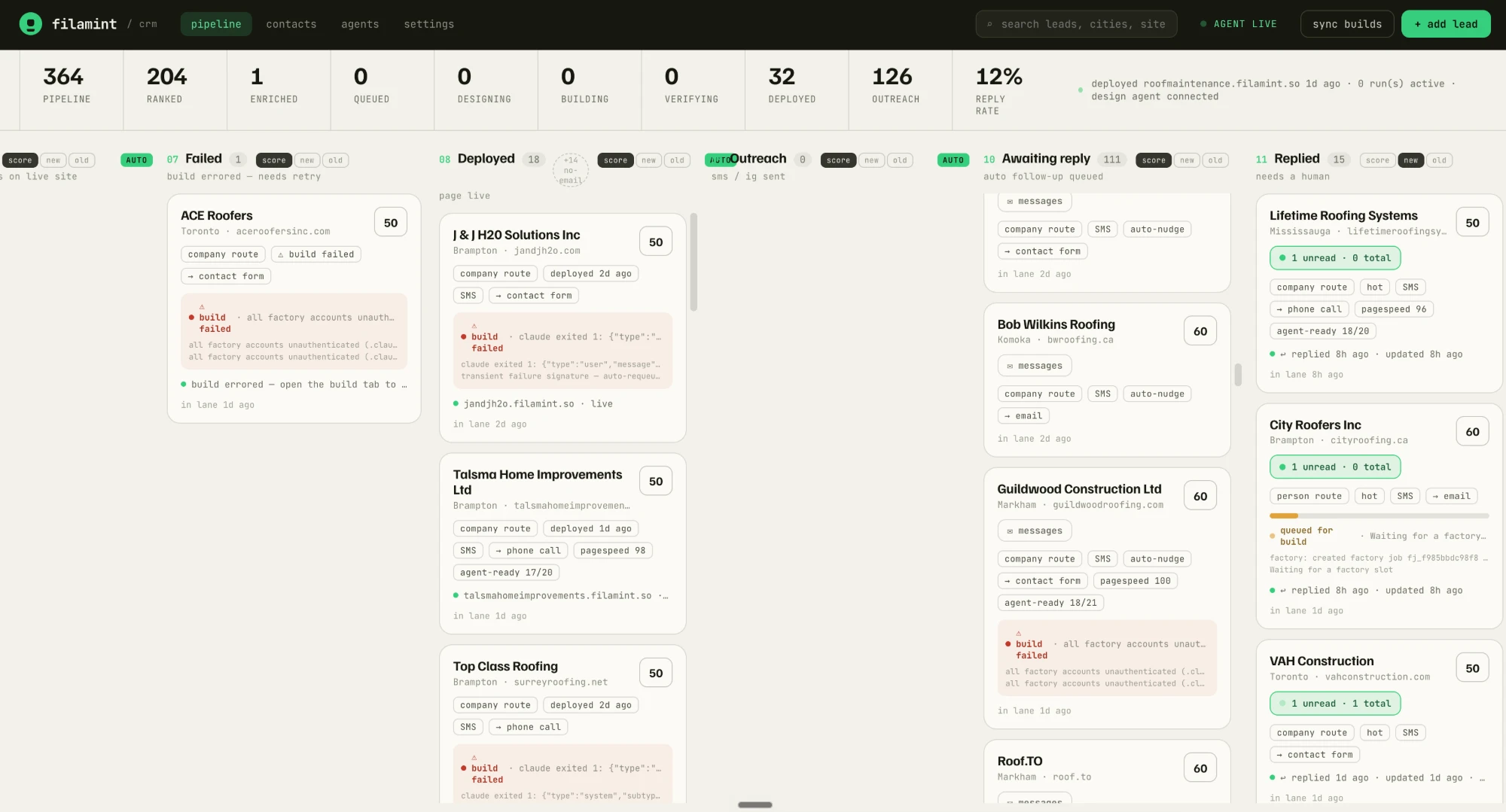
Task: Sort the Replied lane by new
Action: [1411, 160]
